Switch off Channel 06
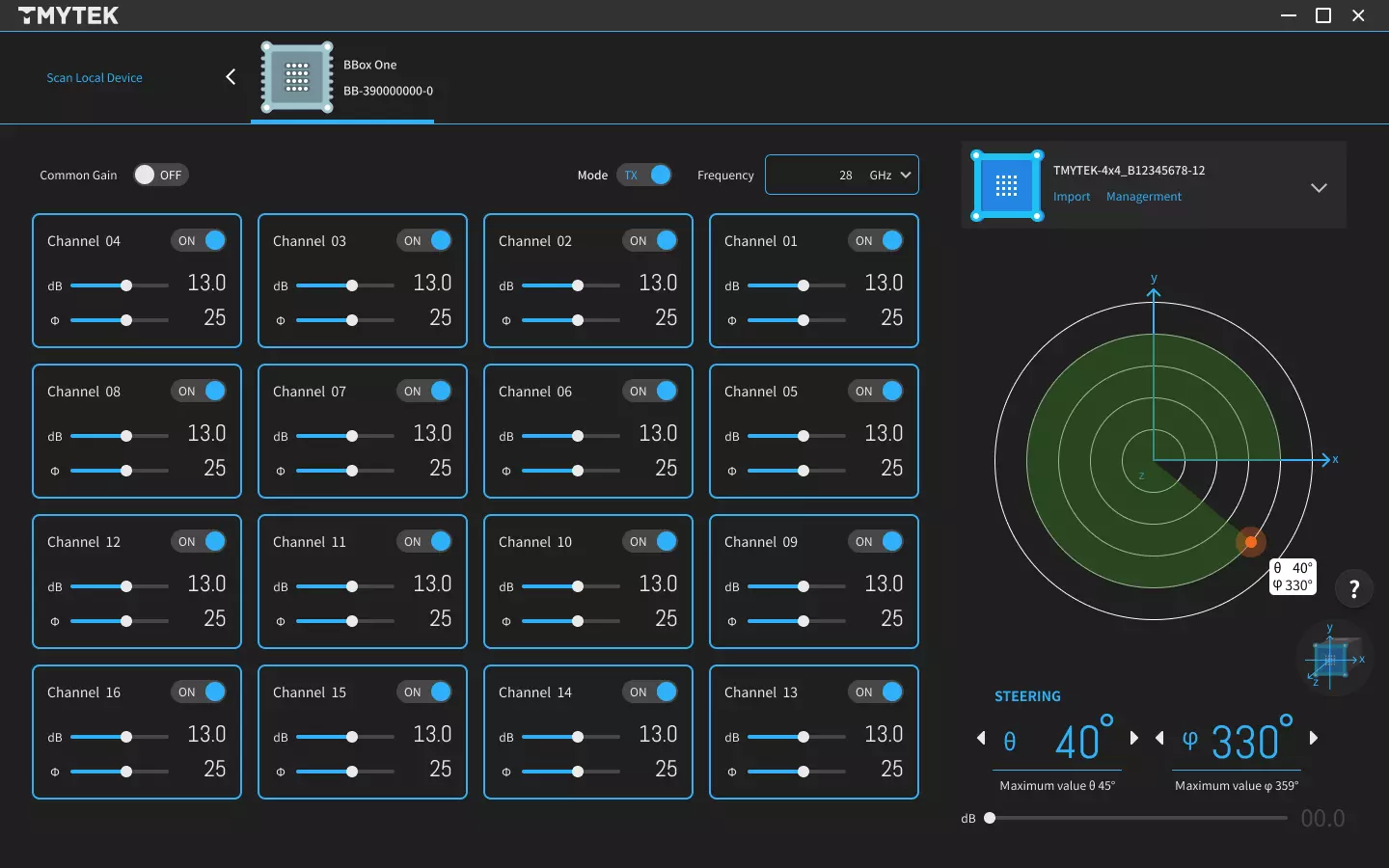The width and height of the screenshot is (1389, 868). coord(651,391)
